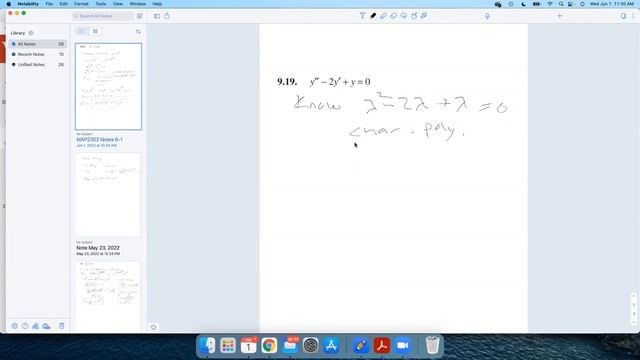Click the sort order arrows icon

pyautogui.click(x=138, y=31)
